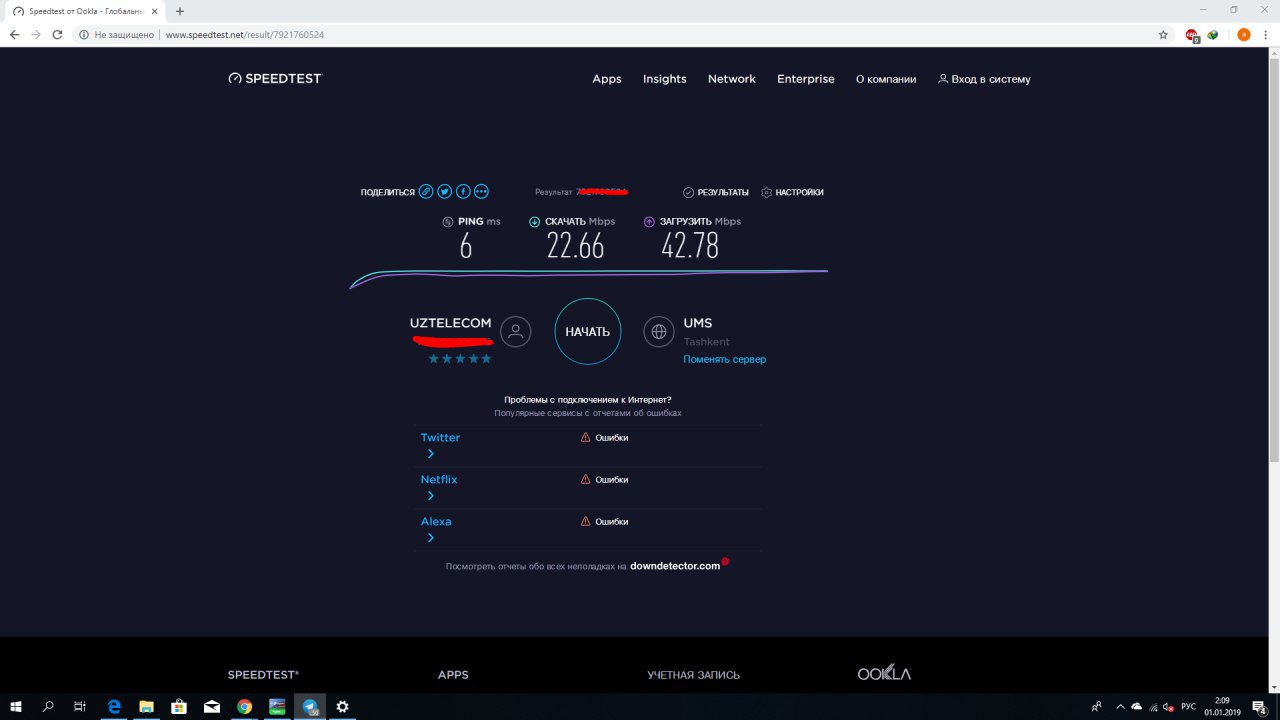Open more sharing options ellipsis icon
1280x720 pixels.
coord(481,191)
